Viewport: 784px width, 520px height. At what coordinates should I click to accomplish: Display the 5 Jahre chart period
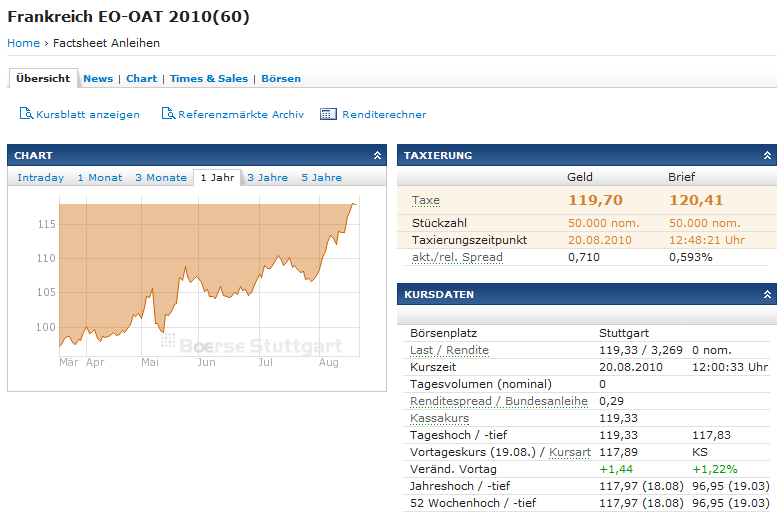pos(321,178)
